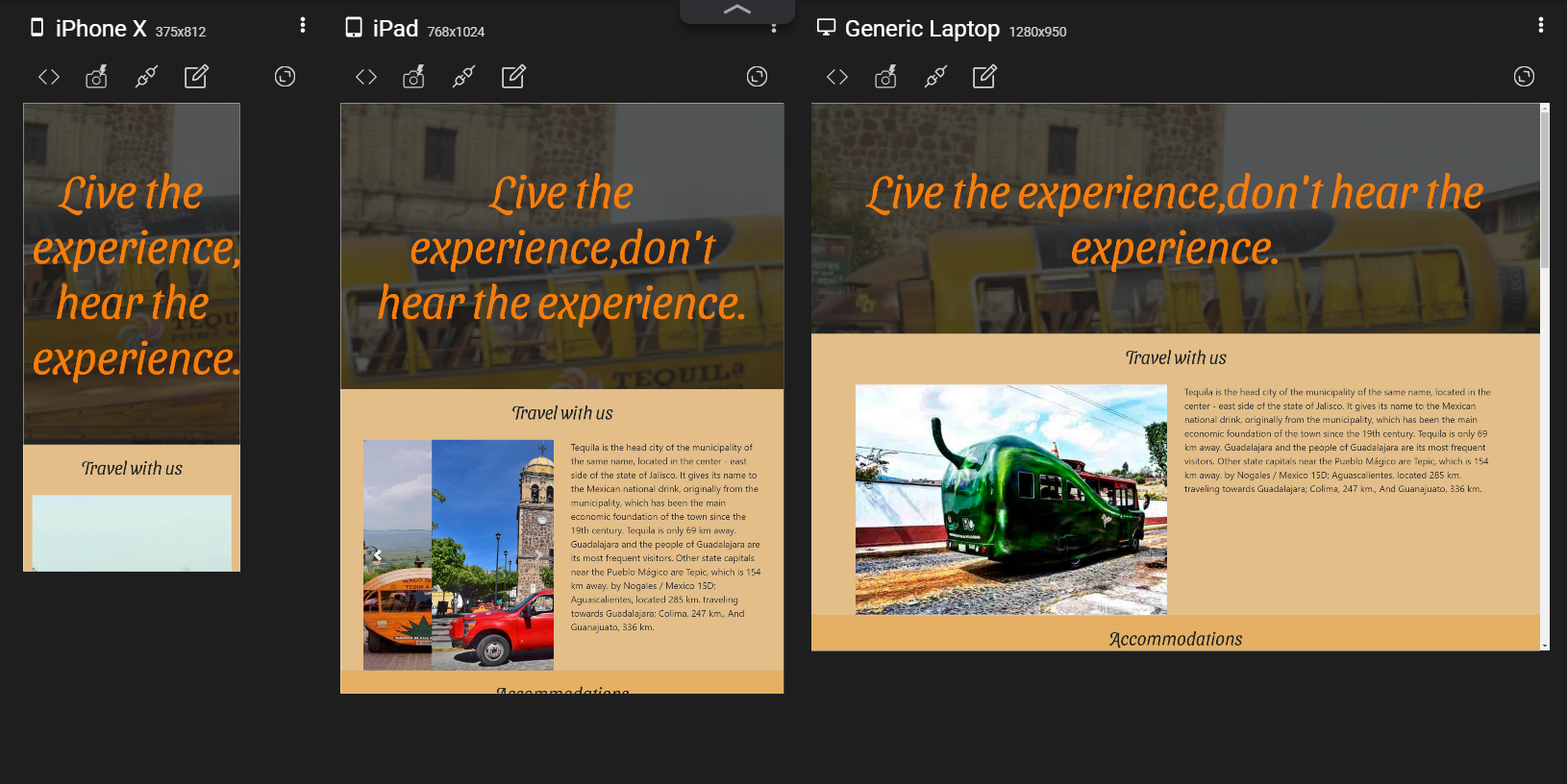Click 'Travel with us' heading in laptop preview
The image size is (1567, 784).
point(1176,357)
